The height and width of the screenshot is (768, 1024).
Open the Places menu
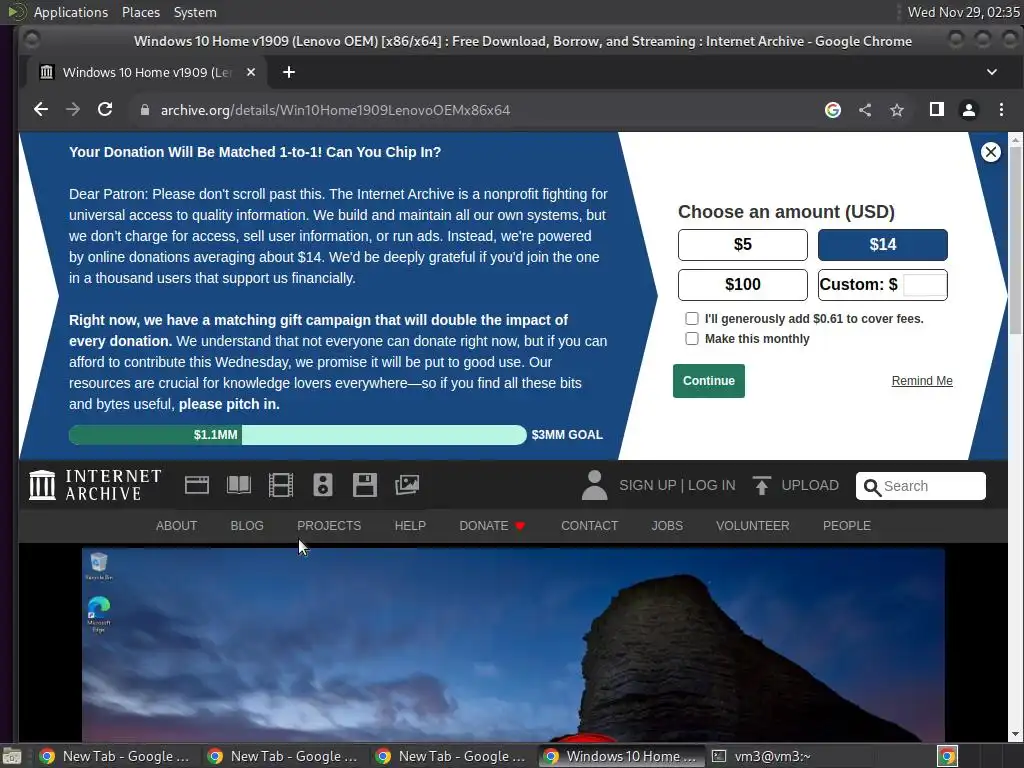(140, 12)
